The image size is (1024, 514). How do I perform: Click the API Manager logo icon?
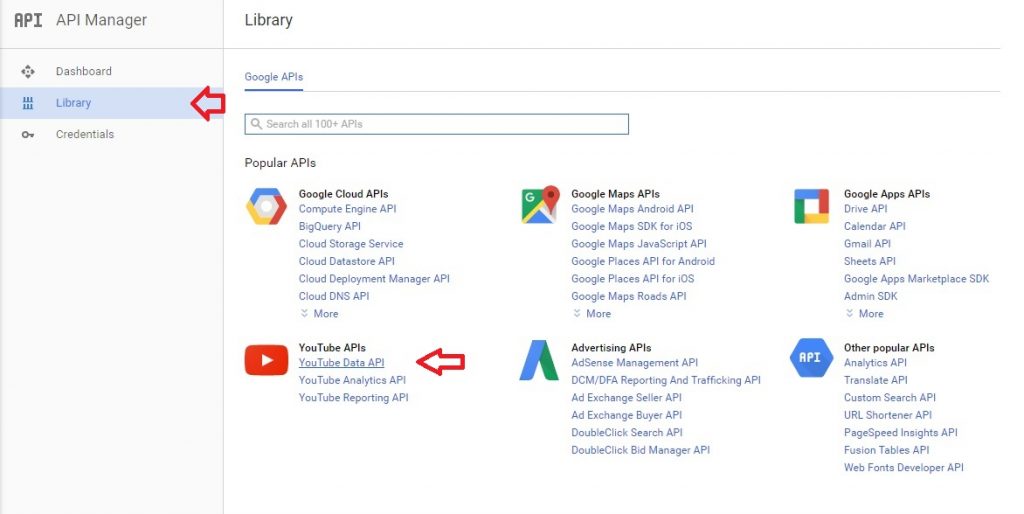tap(28, 20)
